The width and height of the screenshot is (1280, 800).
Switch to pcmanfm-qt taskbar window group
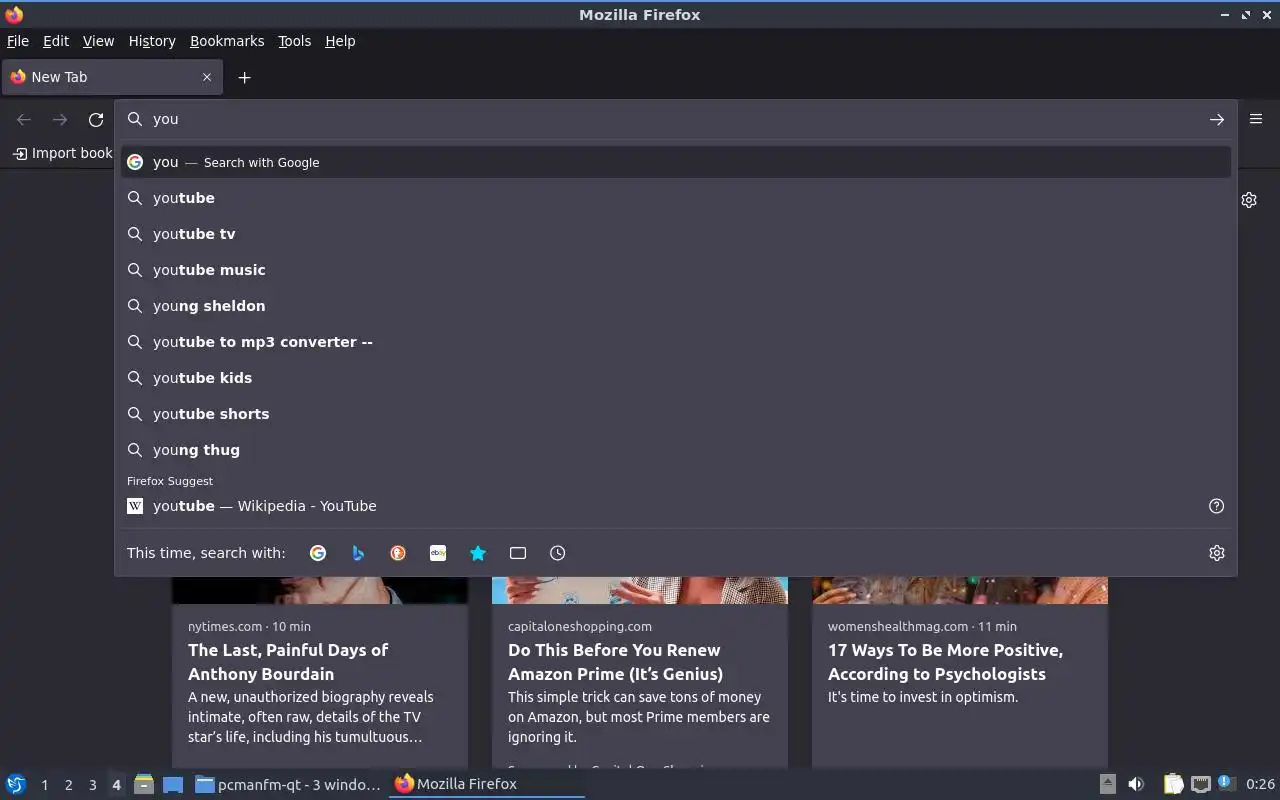[x=288, y=784]
